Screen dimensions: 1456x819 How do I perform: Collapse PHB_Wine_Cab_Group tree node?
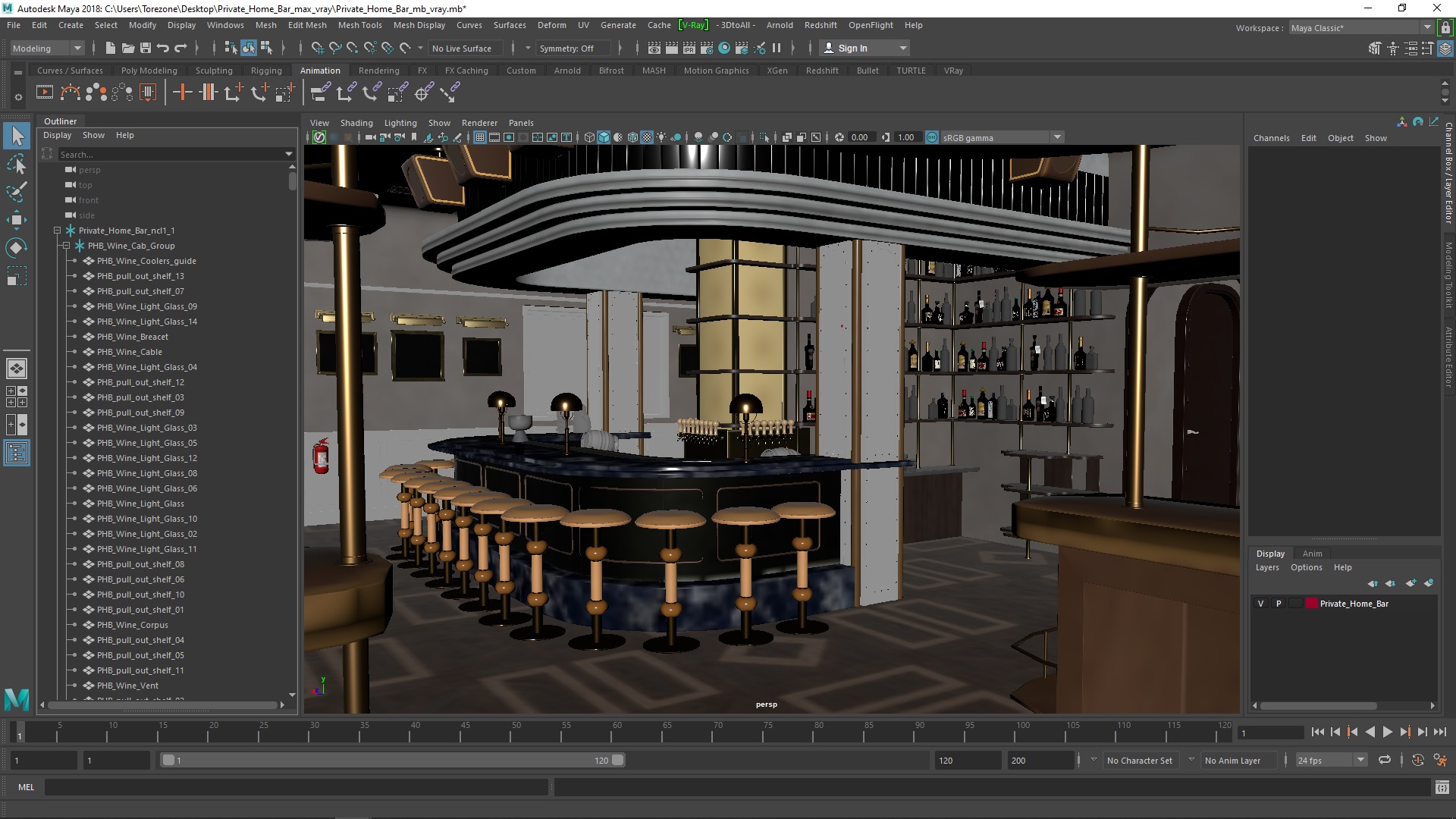point(66,246)
